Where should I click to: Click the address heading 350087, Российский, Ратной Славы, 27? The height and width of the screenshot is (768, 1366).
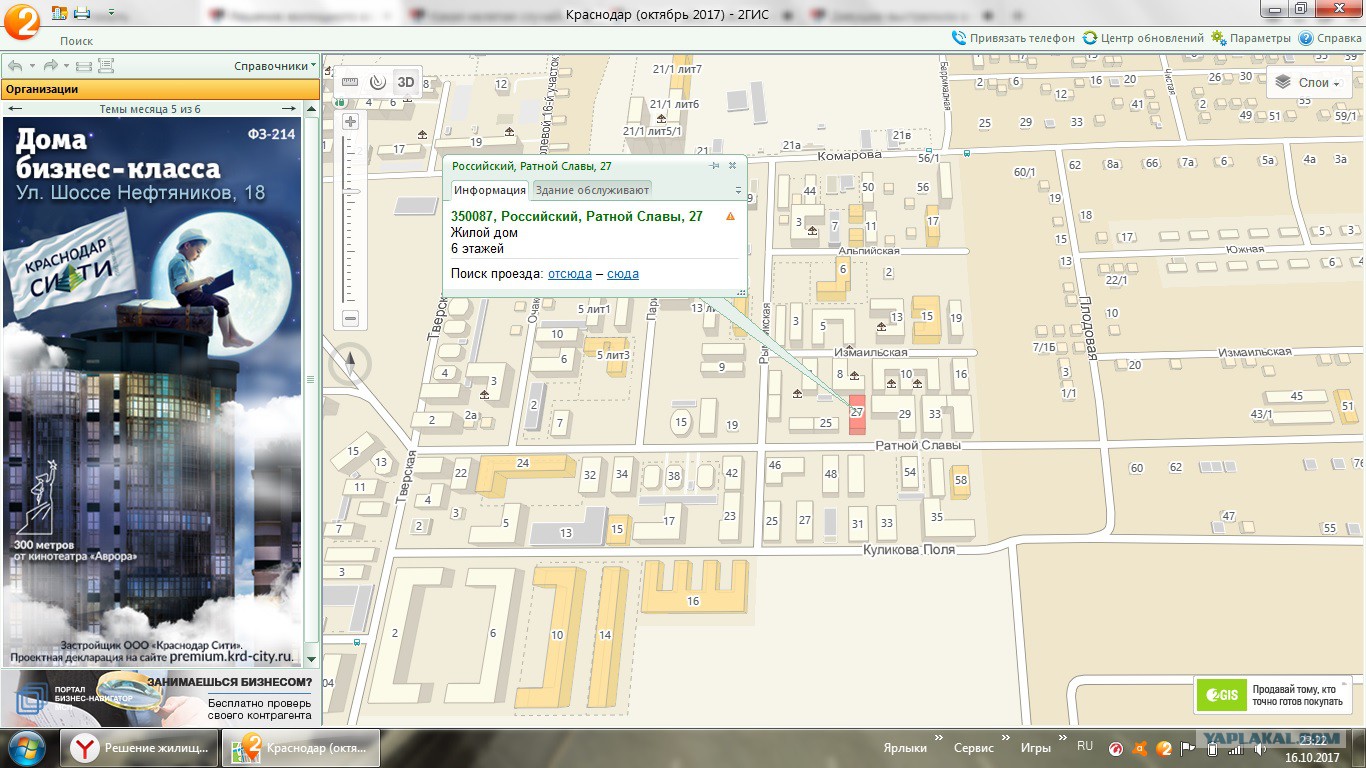click(x=577, y=216)
